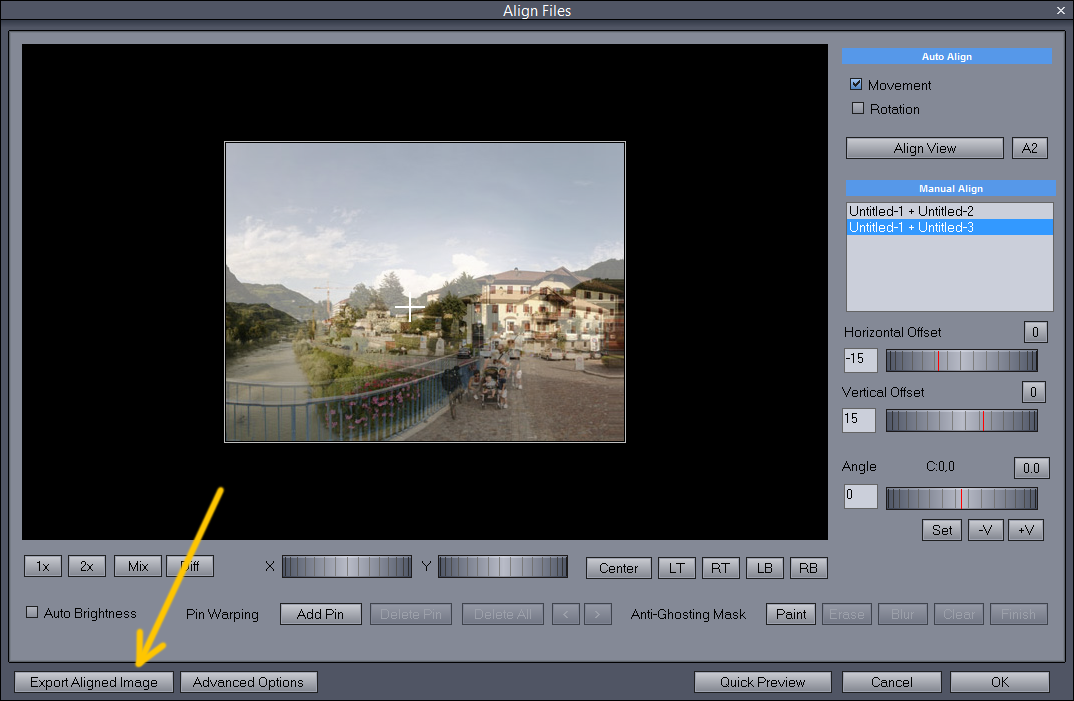Screen dimensions: 1074x701
Task: Switch preview to 1x zoom
Action: (42, 565)
